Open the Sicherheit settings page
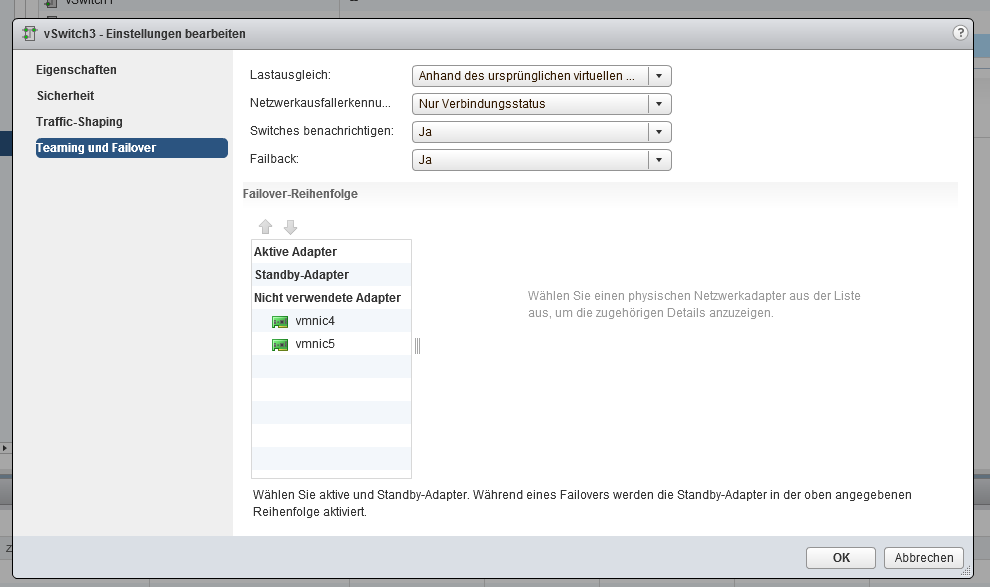990x587 pixels. point(65,96)
